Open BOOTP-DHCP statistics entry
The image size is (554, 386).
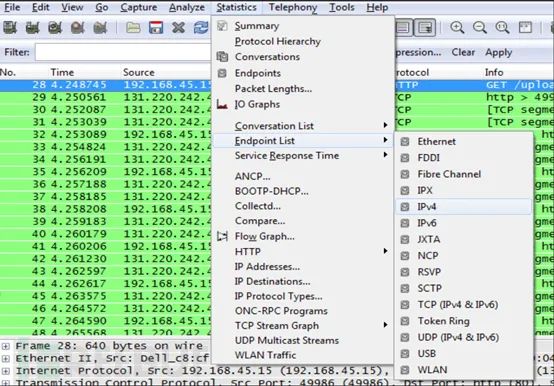272,191
